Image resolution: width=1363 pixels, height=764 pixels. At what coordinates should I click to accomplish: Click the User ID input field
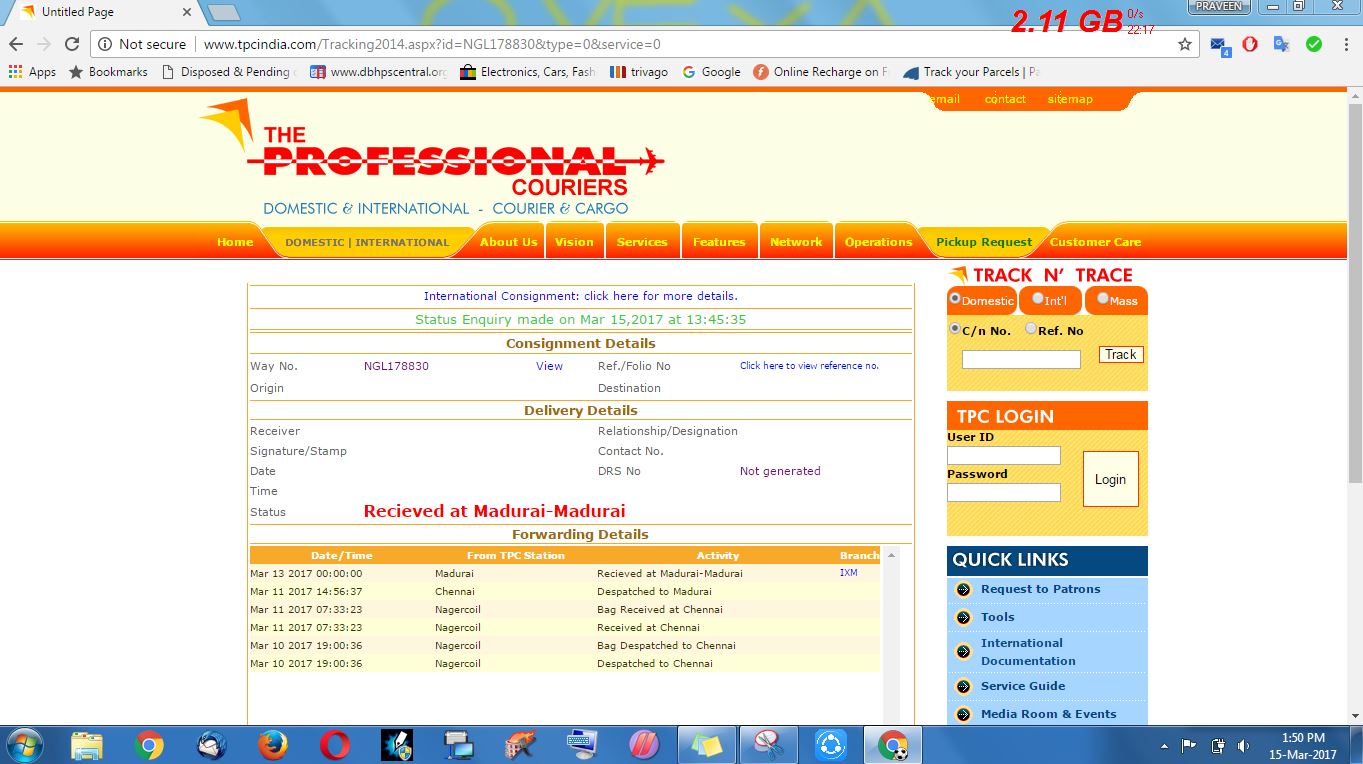(x=1003, y=456)
